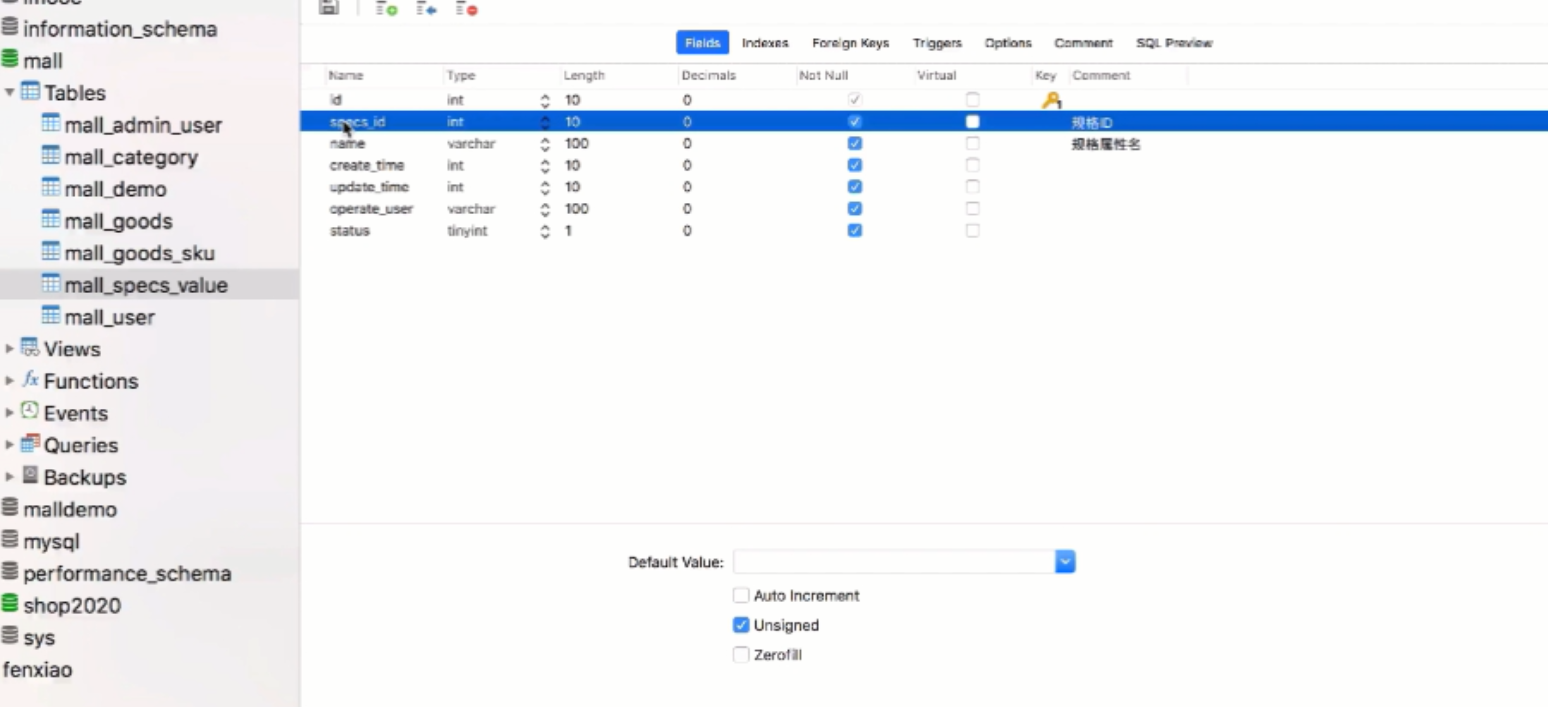
Task: Click the Delete Field toolbar icon
Action: pos(464,8)
